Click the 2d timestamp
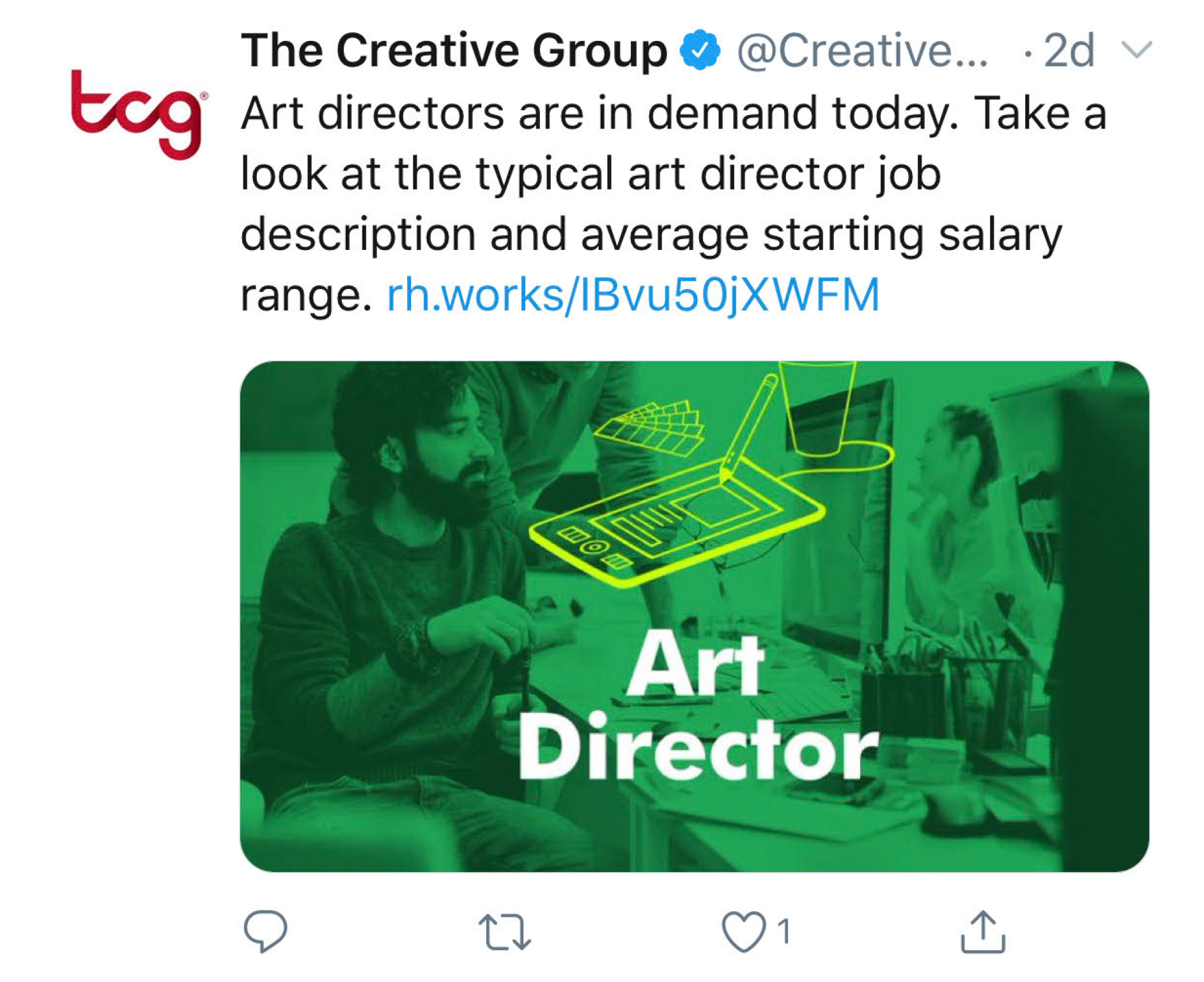The image size is (1204, 982). coord(1069,51)
